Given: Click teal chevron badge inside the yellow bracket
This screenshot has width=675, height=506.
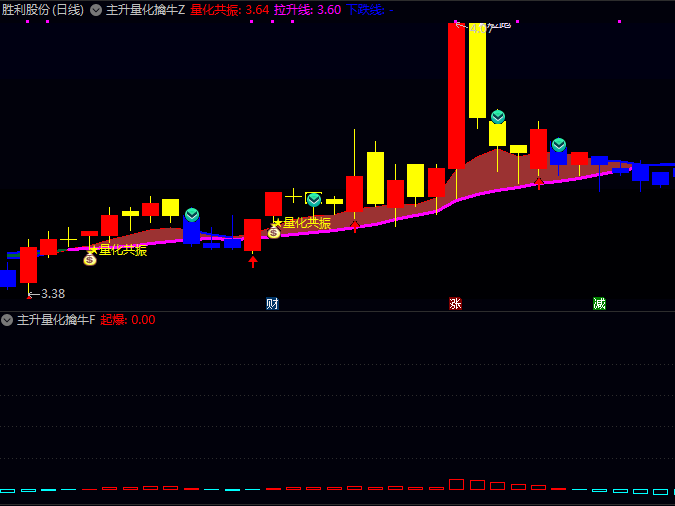Looking at the screenshot, I should click(314, 200).
